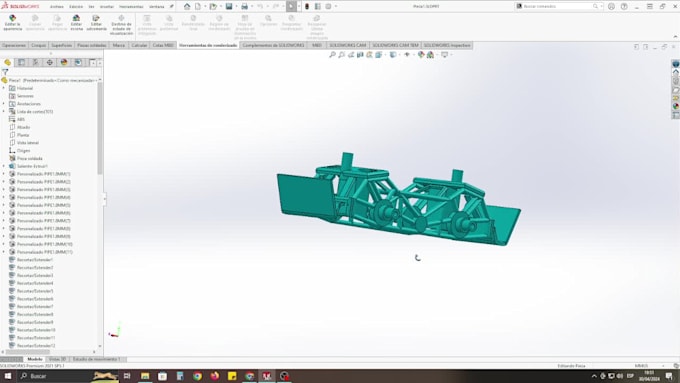Print using the printer icon
This screenshot has height=383, width=680.
(245, 6)
